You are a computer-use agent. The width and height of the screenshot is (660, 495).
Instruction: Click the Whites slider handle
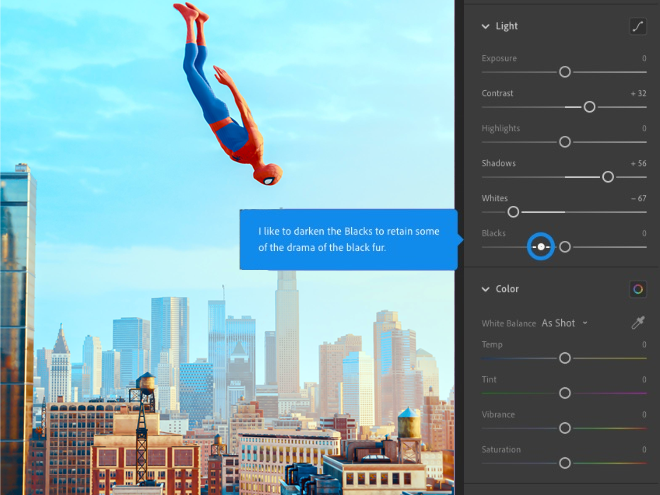pyautogui.click(x=513, y=212)
